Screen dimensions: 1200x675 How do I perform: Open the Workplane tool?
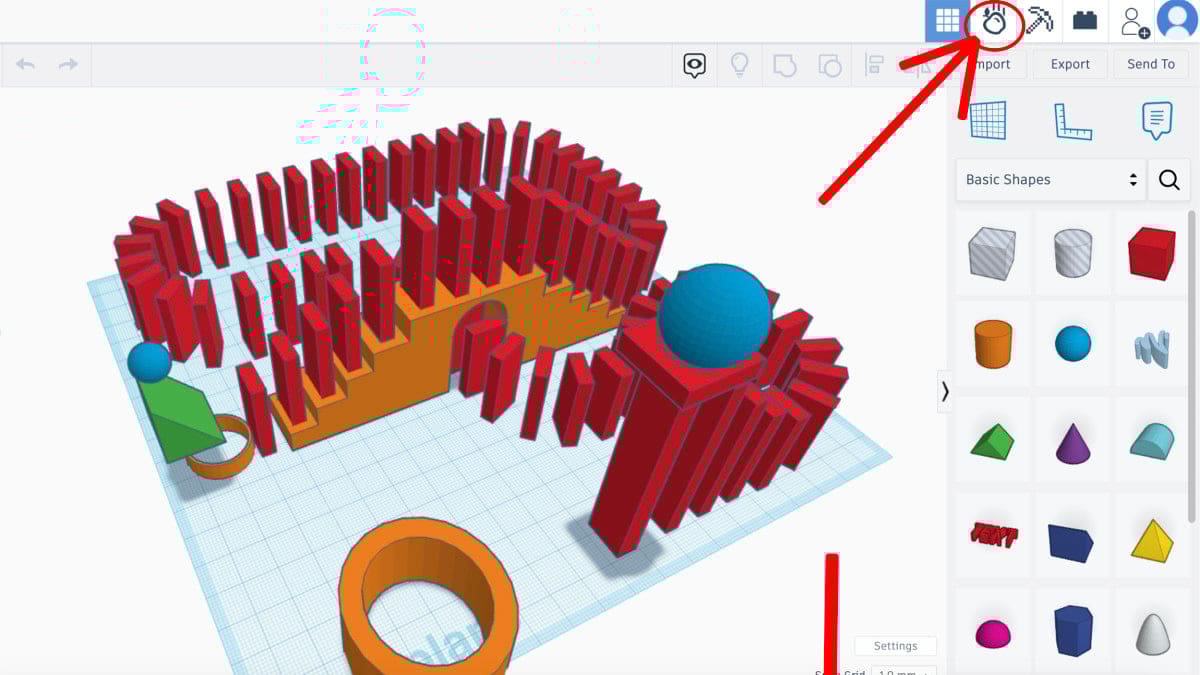(988, 120)
